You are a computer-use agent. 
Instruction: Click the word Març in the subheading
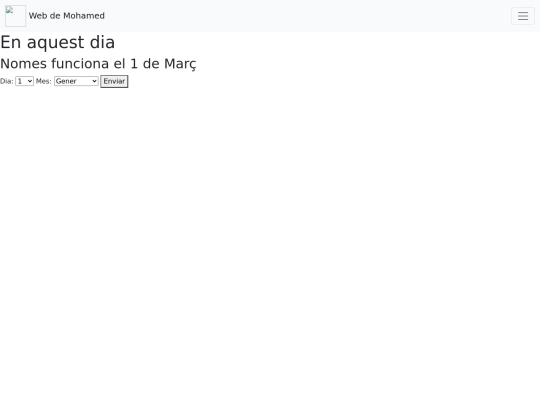click(180, 64)
